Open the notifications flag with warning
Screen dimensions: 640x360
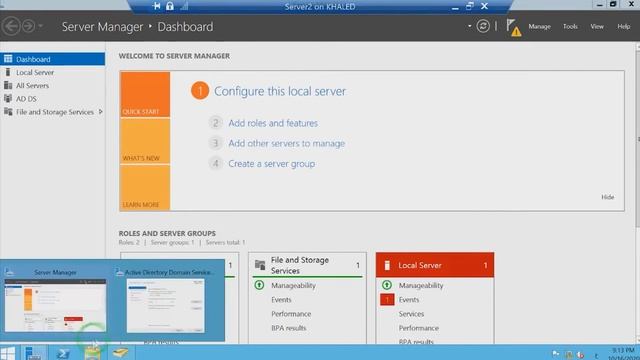(513, 27)
